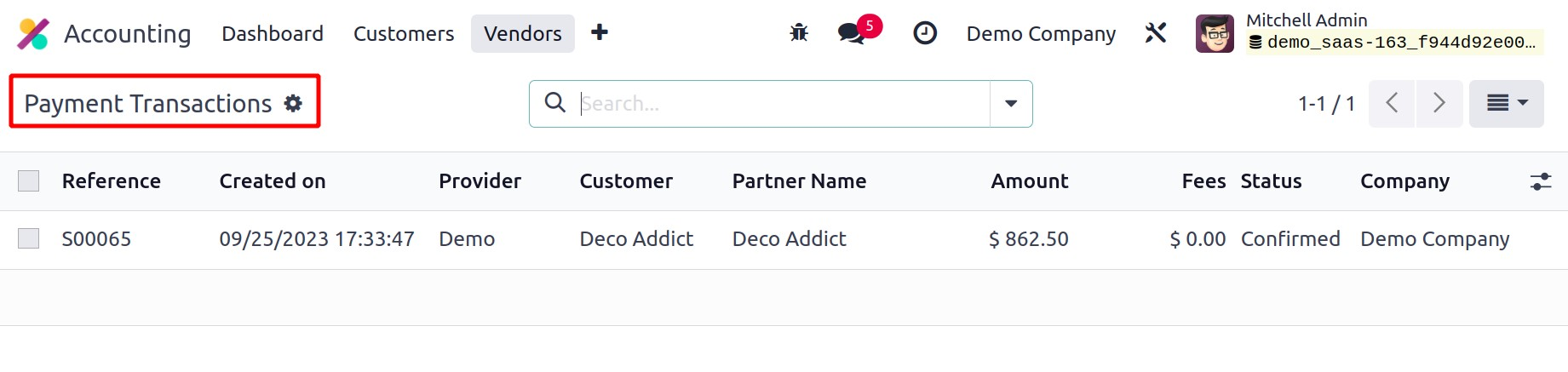
Task: Click the Accounting app logo icon
Action: coord(33,34)
